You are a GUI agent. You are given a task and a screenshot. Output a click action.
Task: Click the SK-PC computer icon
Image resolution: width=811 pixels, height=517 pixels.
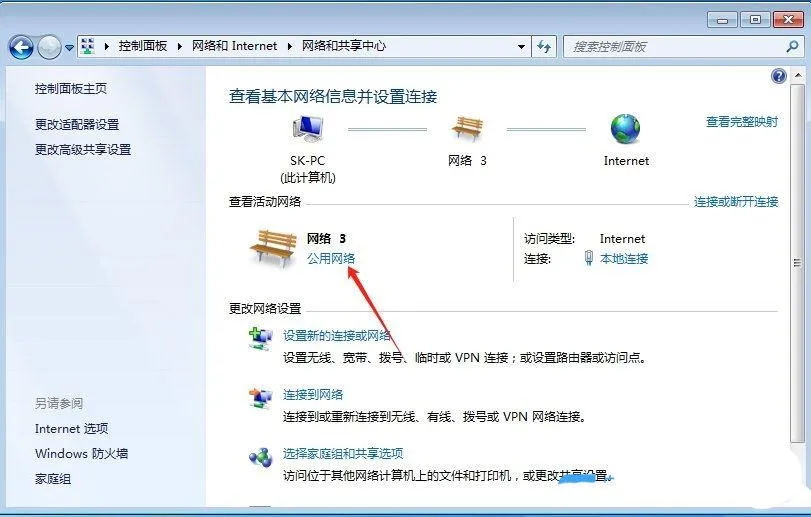308,129
